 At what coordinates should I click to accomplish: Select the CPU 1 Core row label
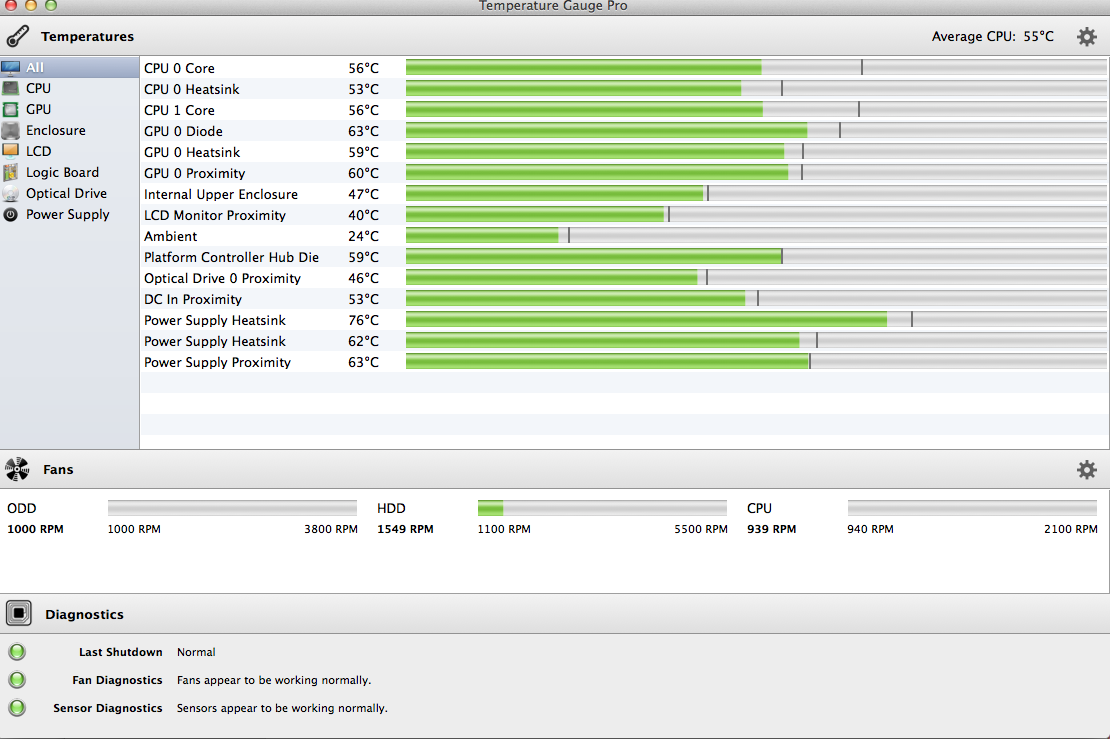point(179,110)
